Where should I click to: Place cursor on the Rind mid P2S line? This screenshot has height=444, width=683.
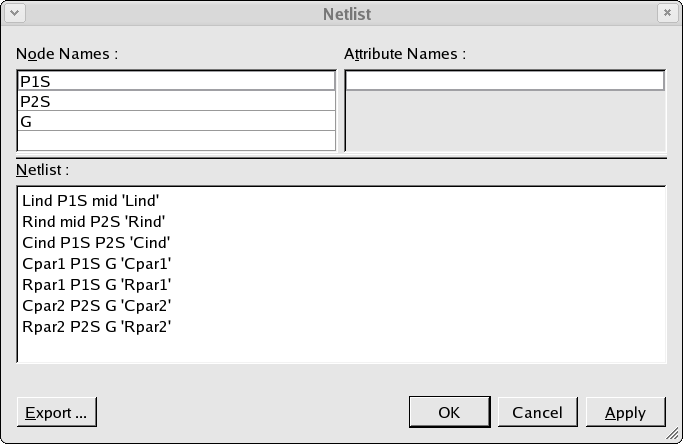(94, 222)
